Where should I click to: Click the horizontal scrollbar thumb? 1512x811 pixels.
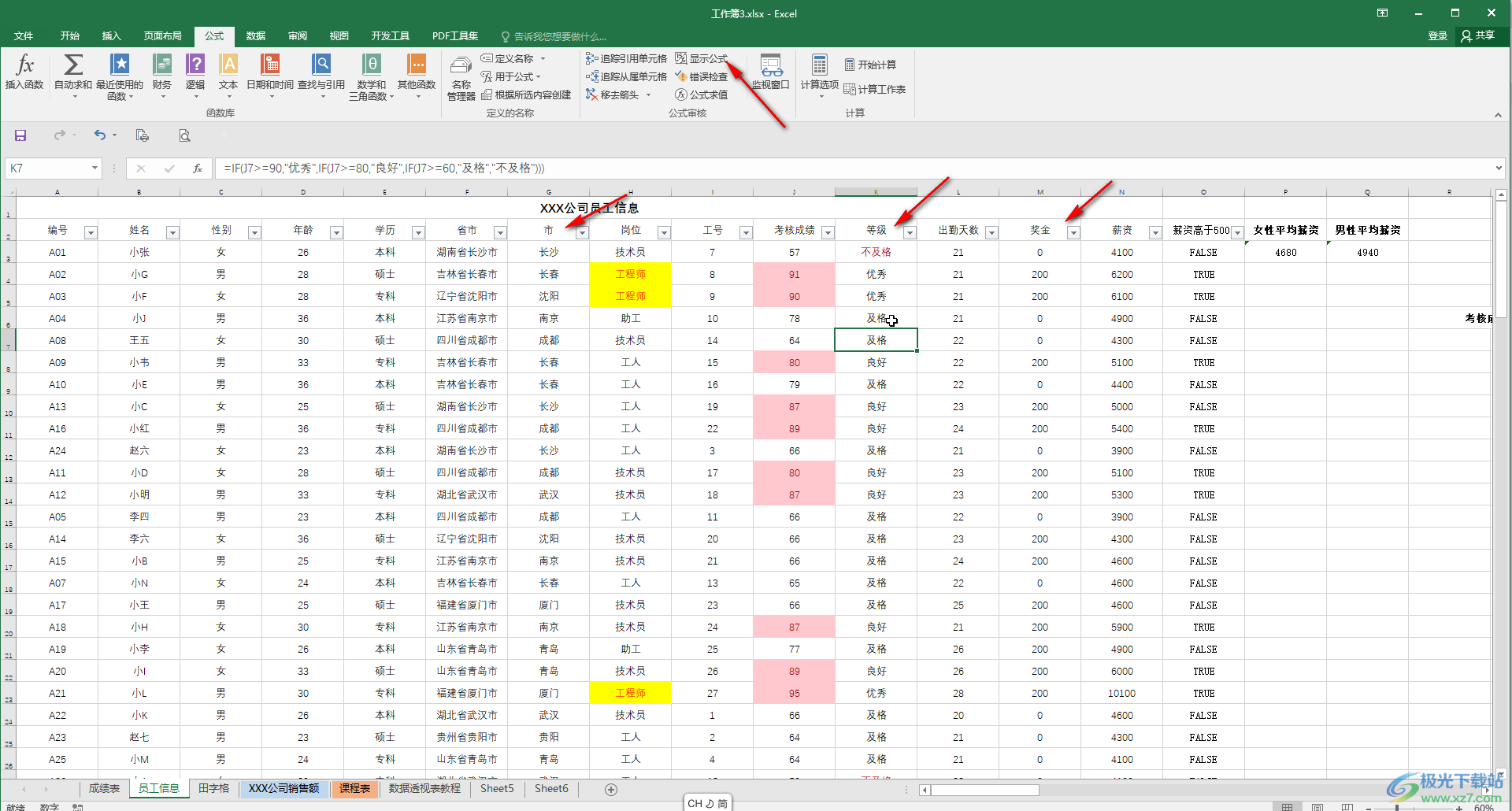pyautogui.click(x=985, y=790)
